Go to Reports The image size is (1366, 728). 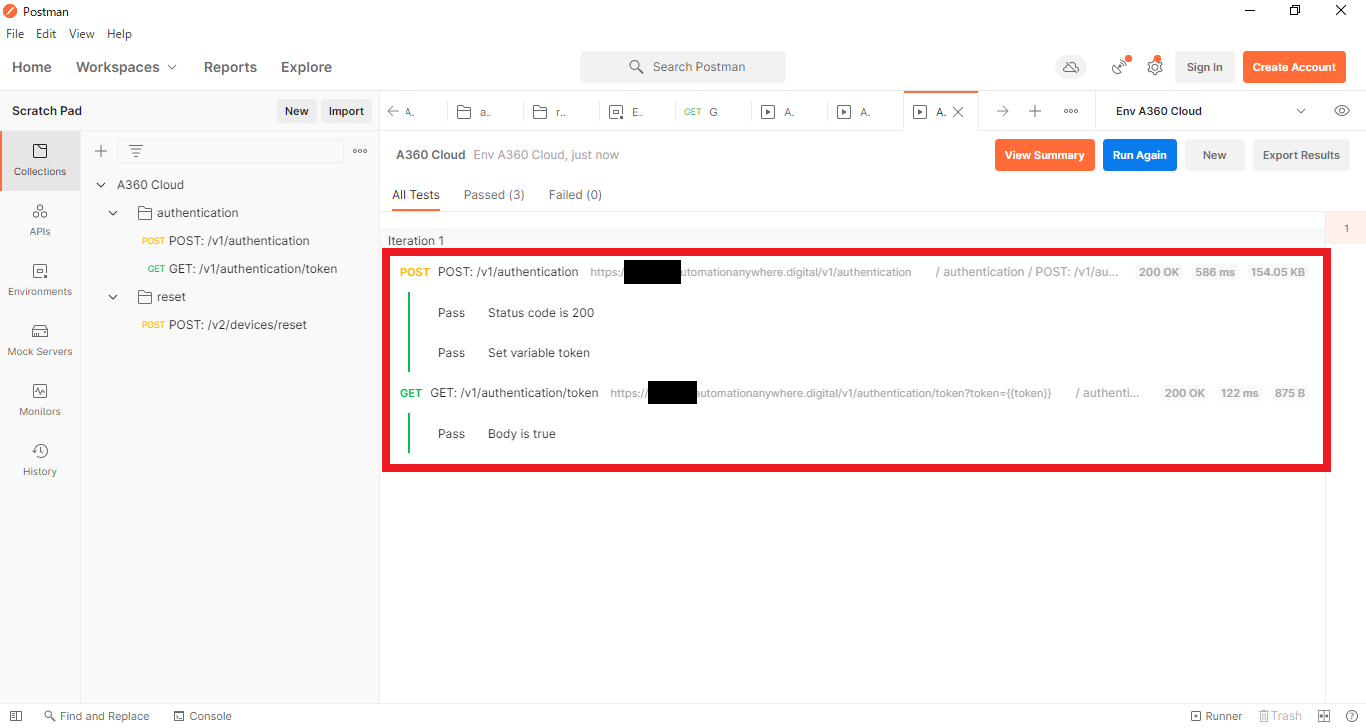(230, 67)
